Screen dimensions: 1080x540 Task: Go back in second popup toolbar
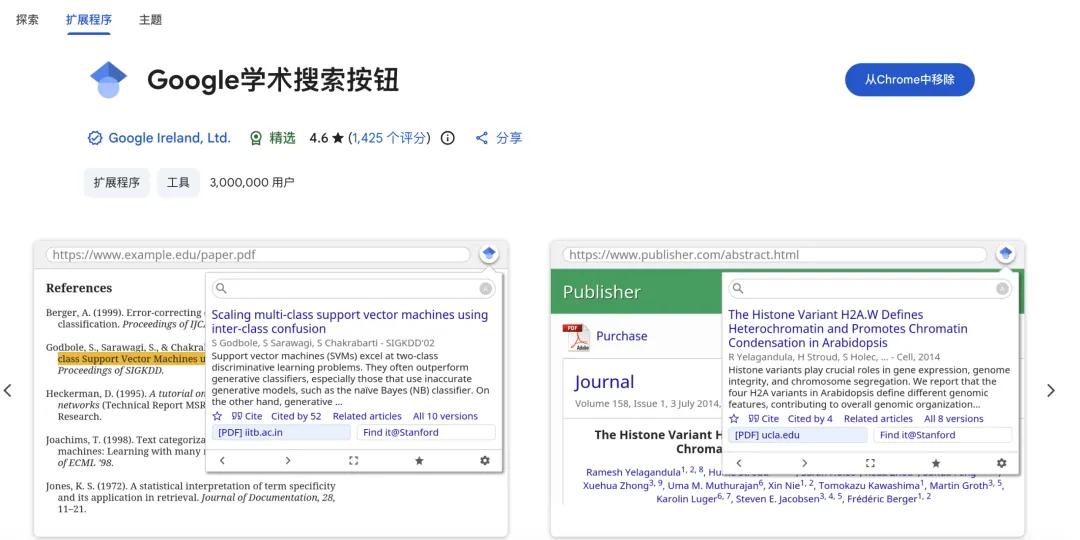tap(738, 464)
